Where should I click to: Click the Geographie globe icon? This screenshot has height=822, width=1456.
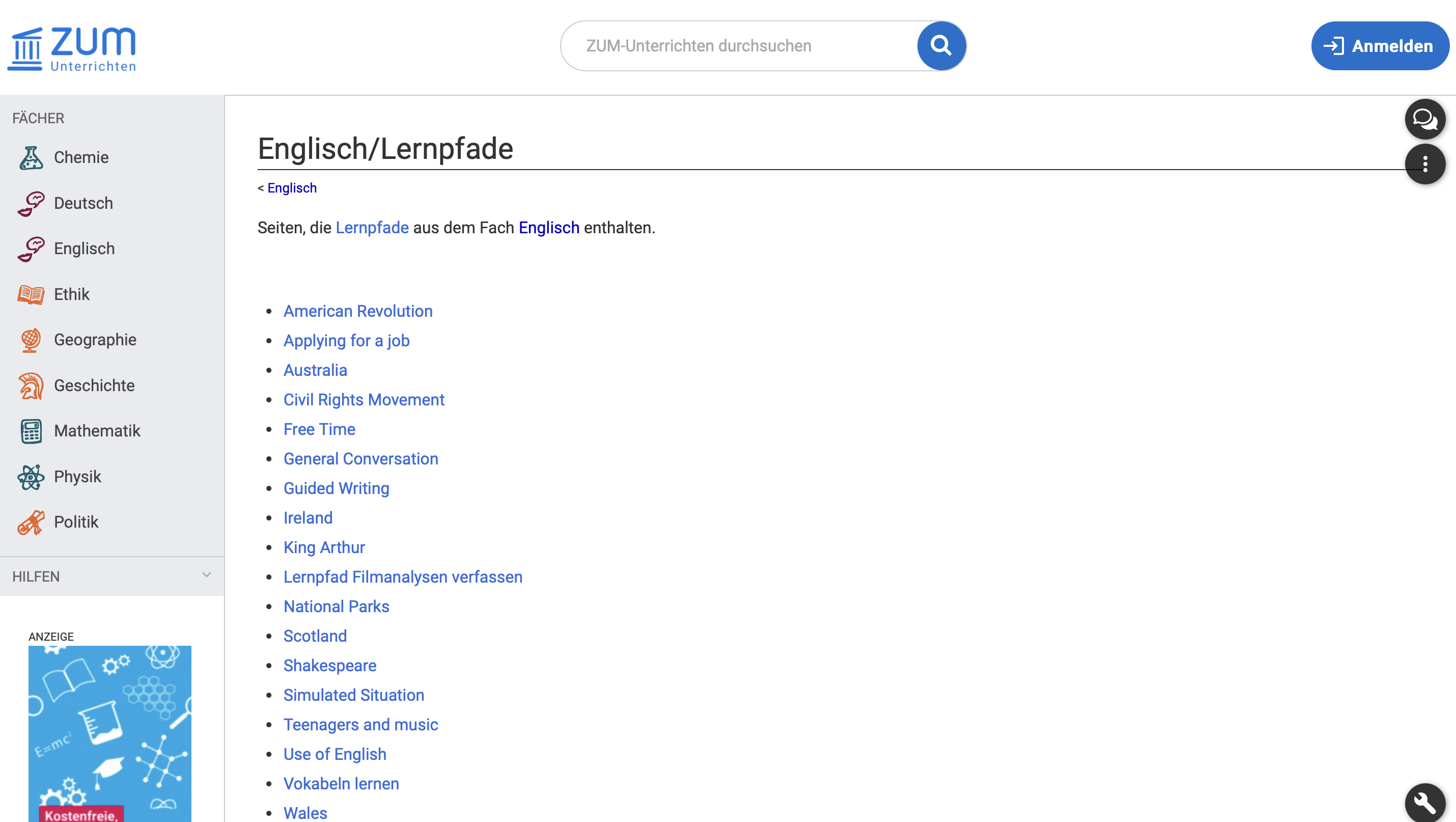click(31, 340)
